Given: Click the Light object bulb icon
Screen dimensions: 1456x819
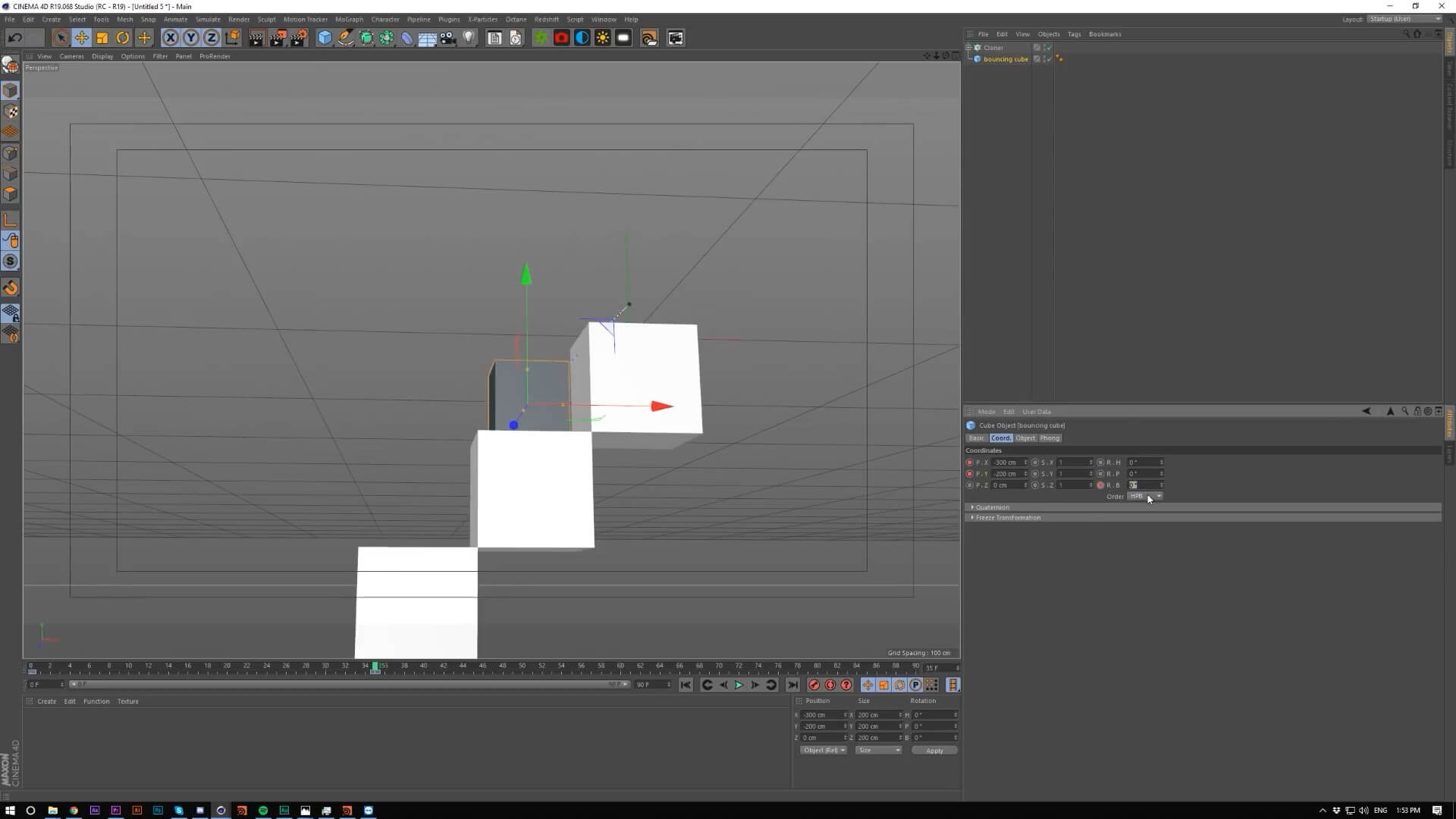Looking at the screenshot, I should pos(469,38).
